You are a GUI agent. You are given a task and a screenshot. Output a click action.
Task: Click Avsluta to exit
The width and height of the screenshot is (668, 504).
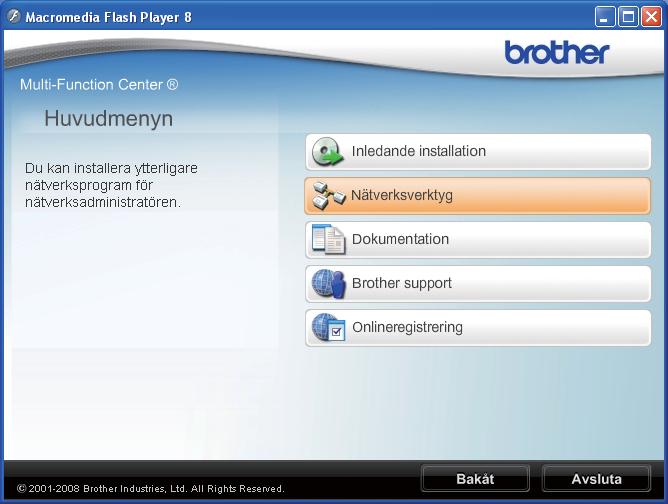pos(596,478)
